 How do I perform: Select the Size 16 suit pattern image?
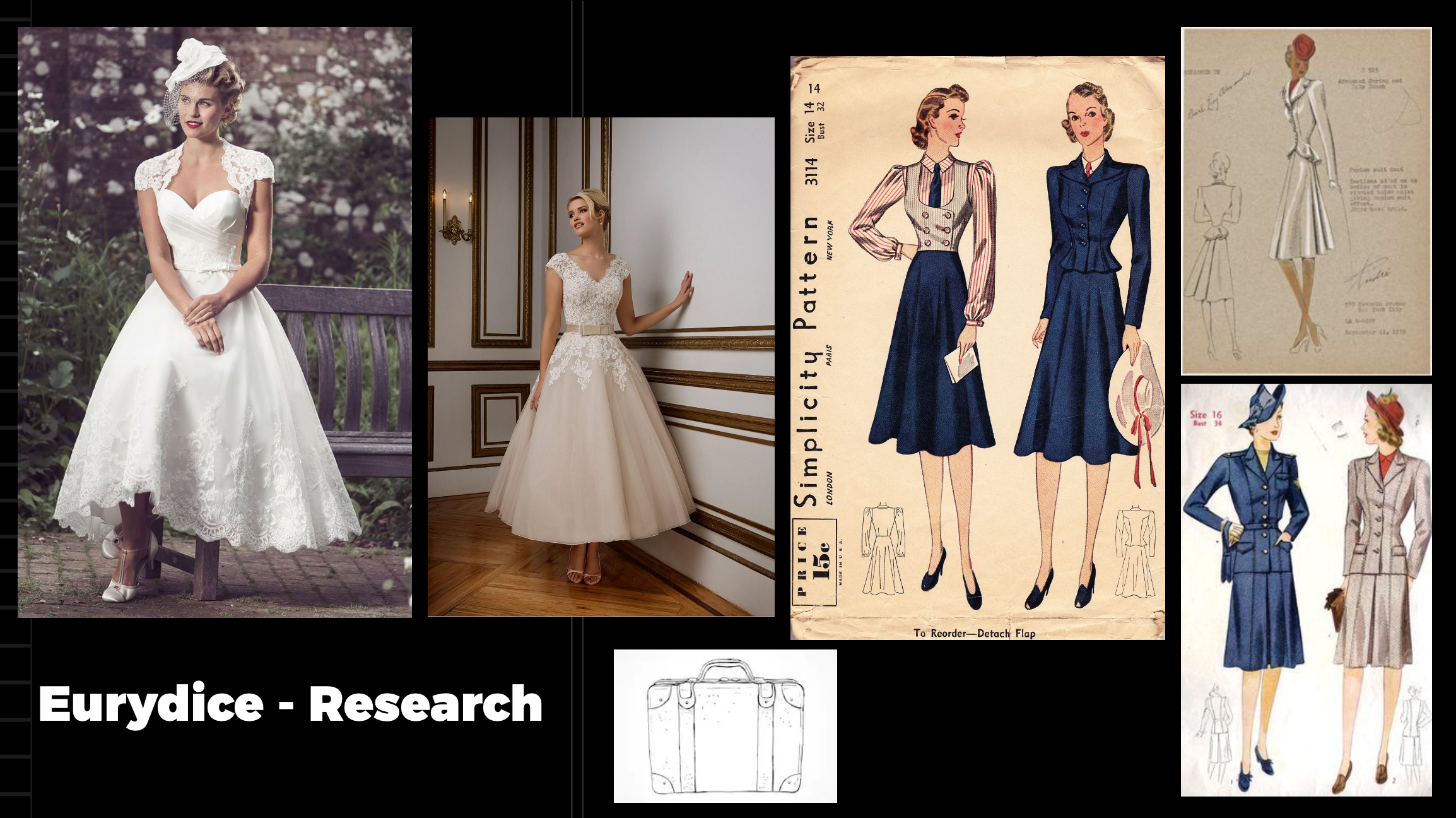click(1306, 590)
